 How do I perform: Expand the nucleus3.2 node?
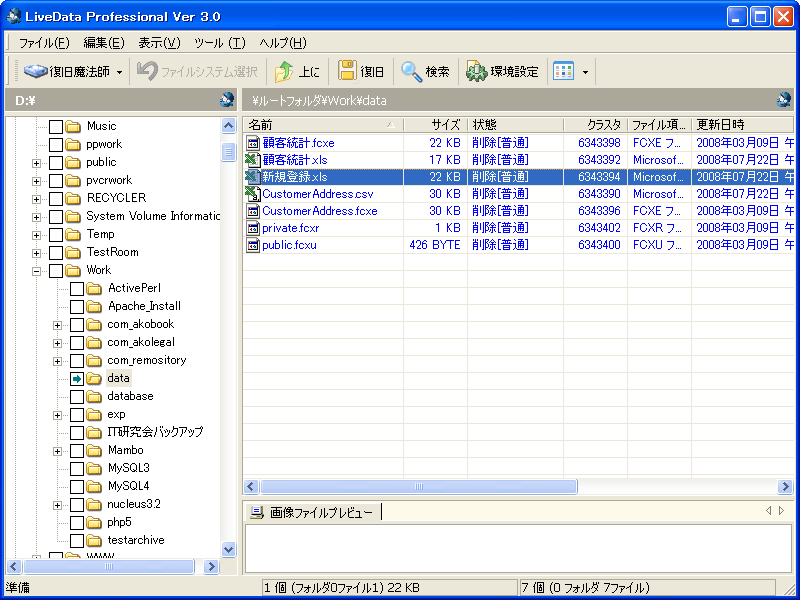point(57,505)
